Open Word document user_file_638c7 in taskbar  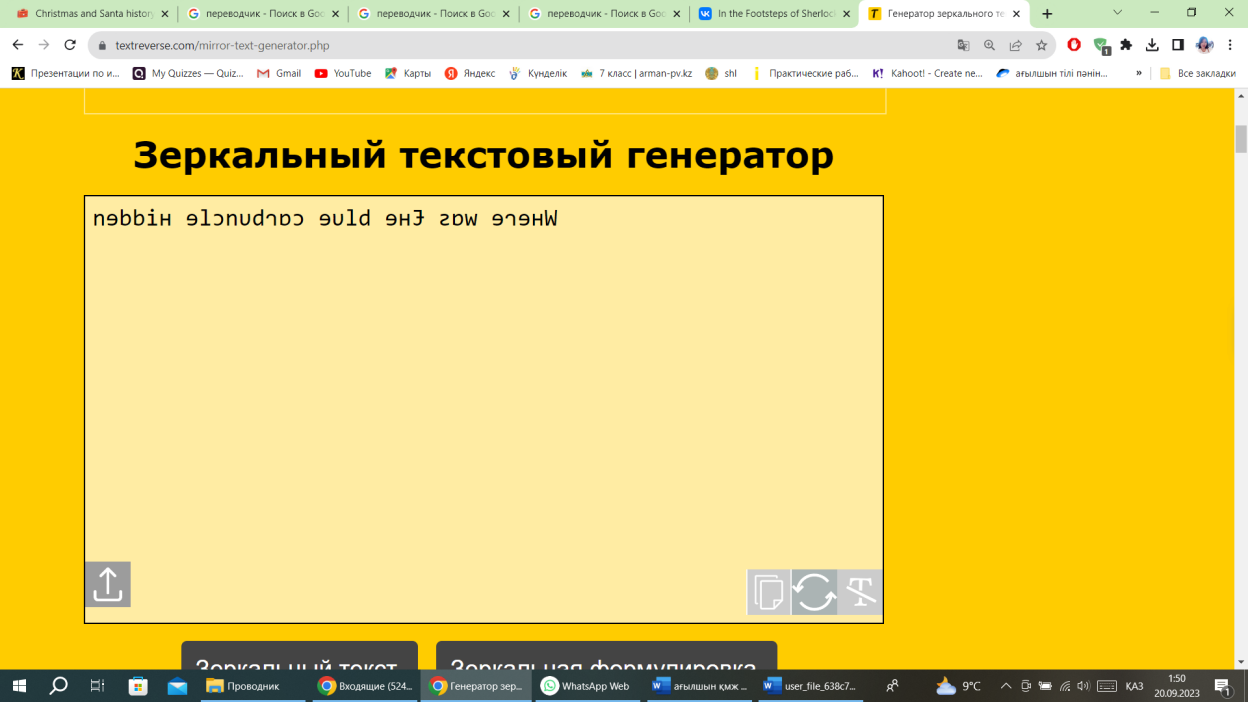point(812,686)
